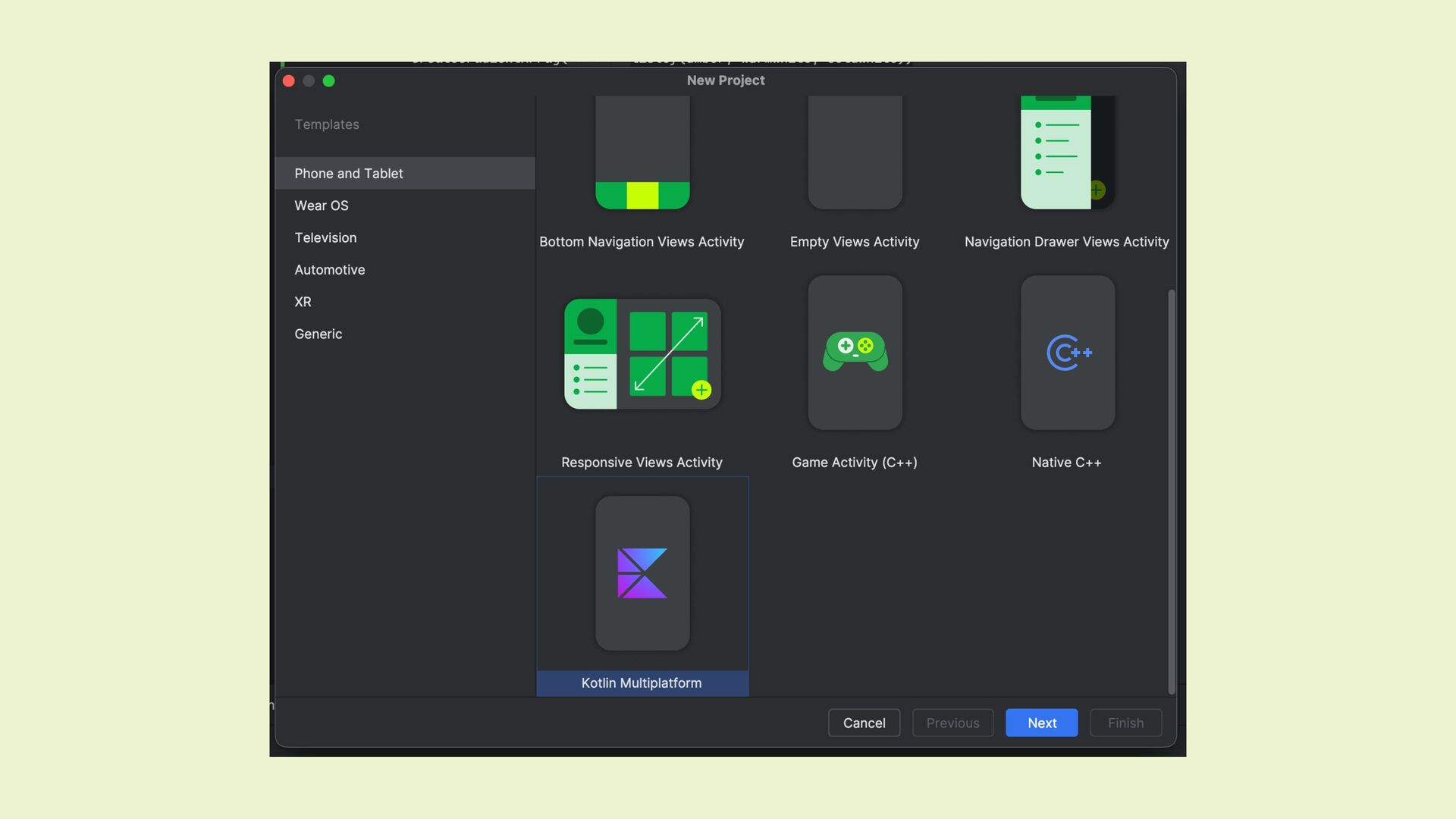Click the green zoom window button
1456x819 pixels.
(328, 81)
